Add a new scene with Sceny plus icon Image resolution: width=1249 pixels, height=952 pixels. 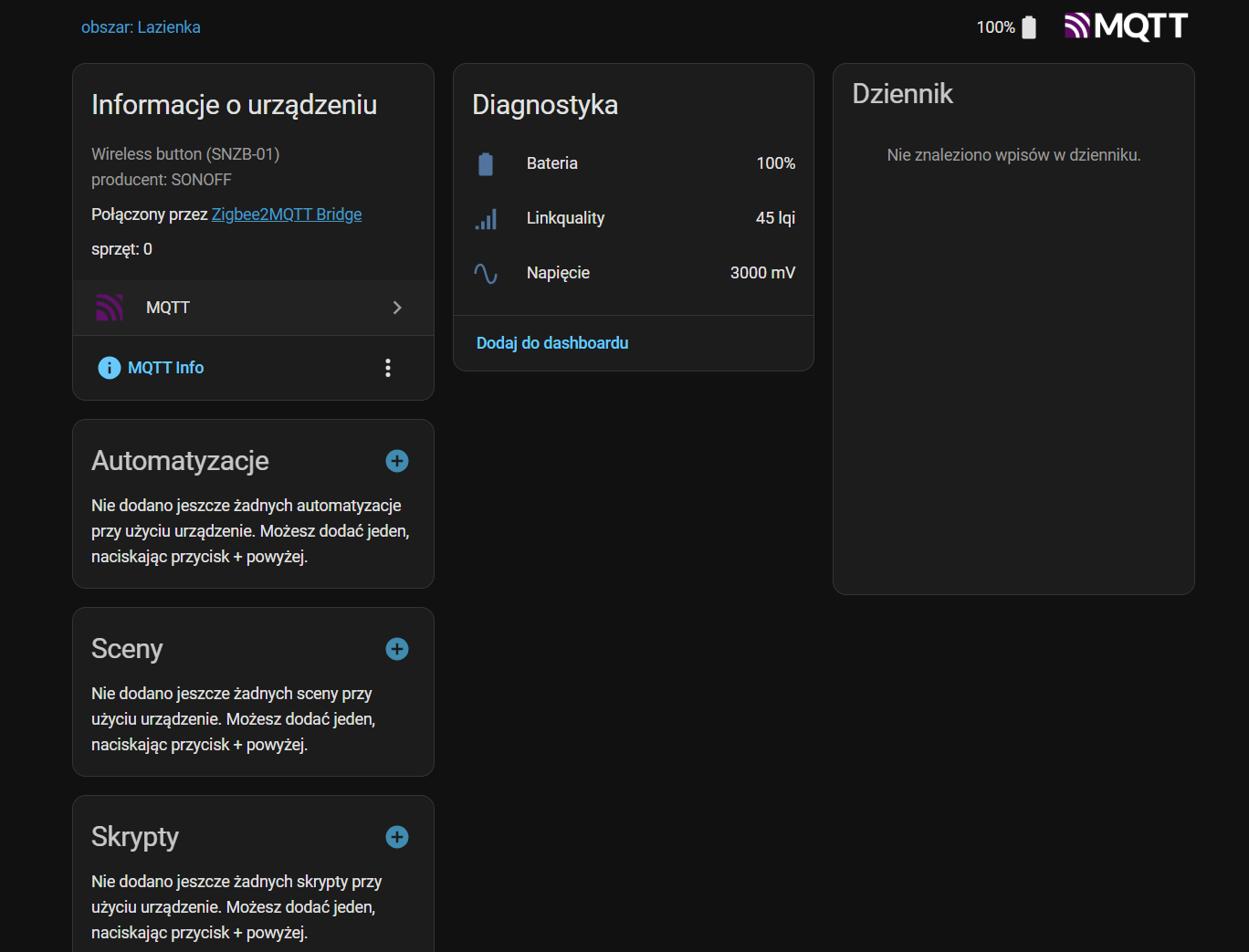pyautogui.click(x=396, y=649)
